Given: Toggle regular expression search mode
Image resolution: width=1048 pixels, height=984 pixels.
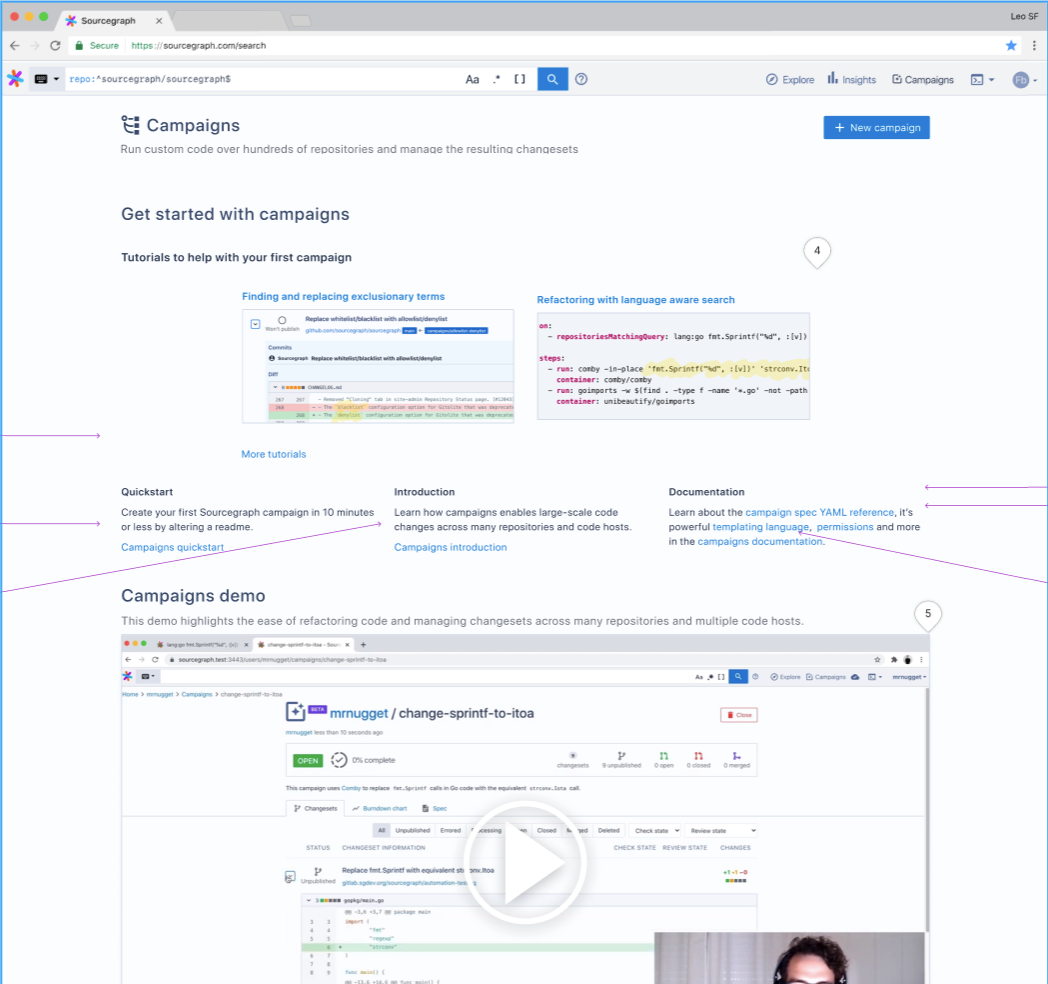Looking at the screenshot, I should click(x=497, y=79).
